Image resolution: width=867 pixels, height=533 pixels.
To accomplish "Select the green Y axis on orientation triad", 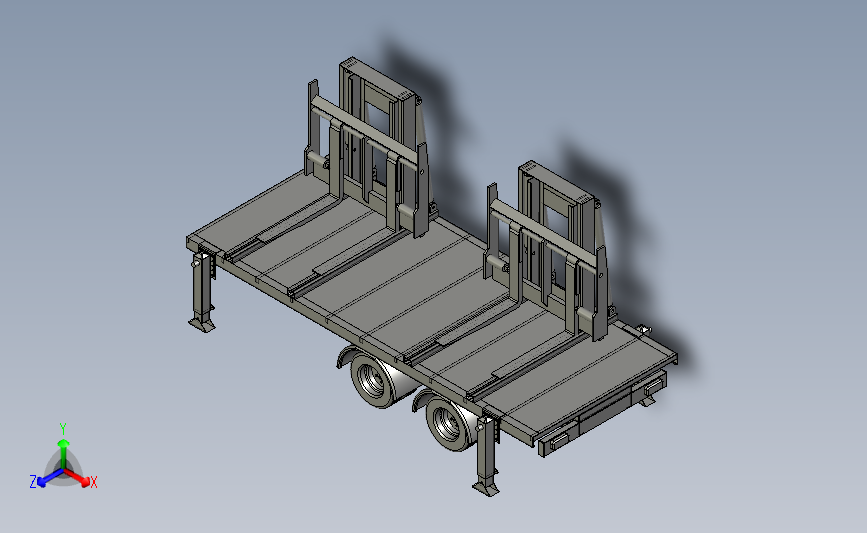I will 64,453.
